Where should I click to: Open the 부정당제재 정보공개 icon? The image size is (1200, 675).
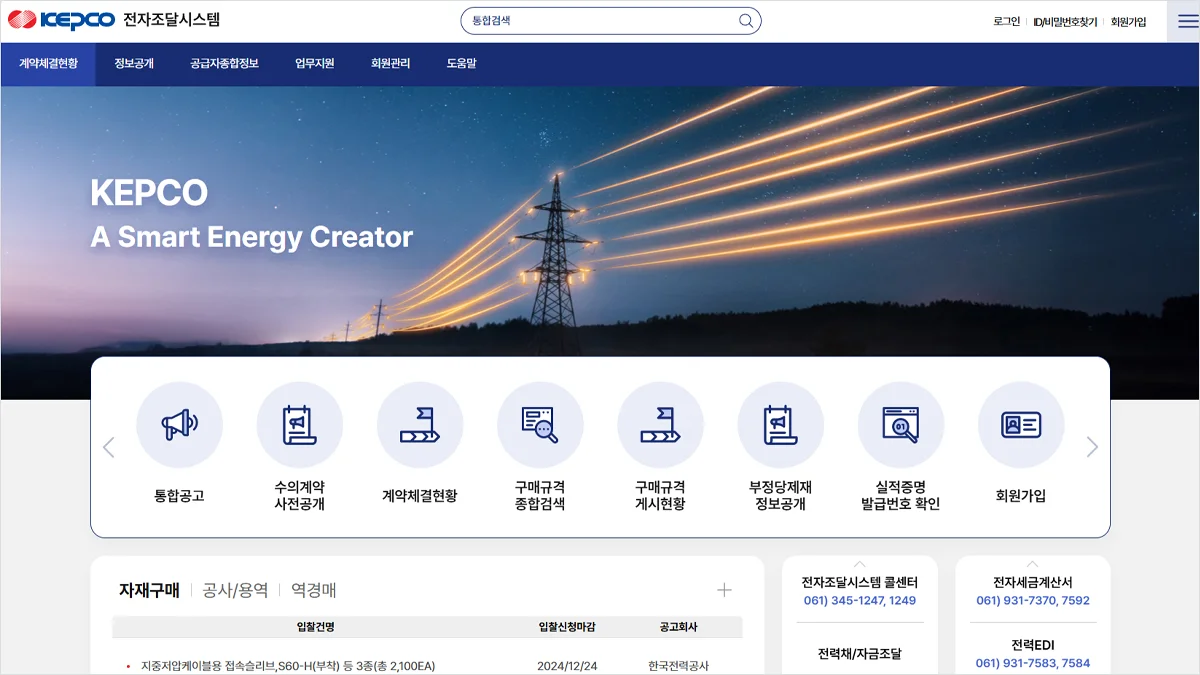tap(780, 425)
